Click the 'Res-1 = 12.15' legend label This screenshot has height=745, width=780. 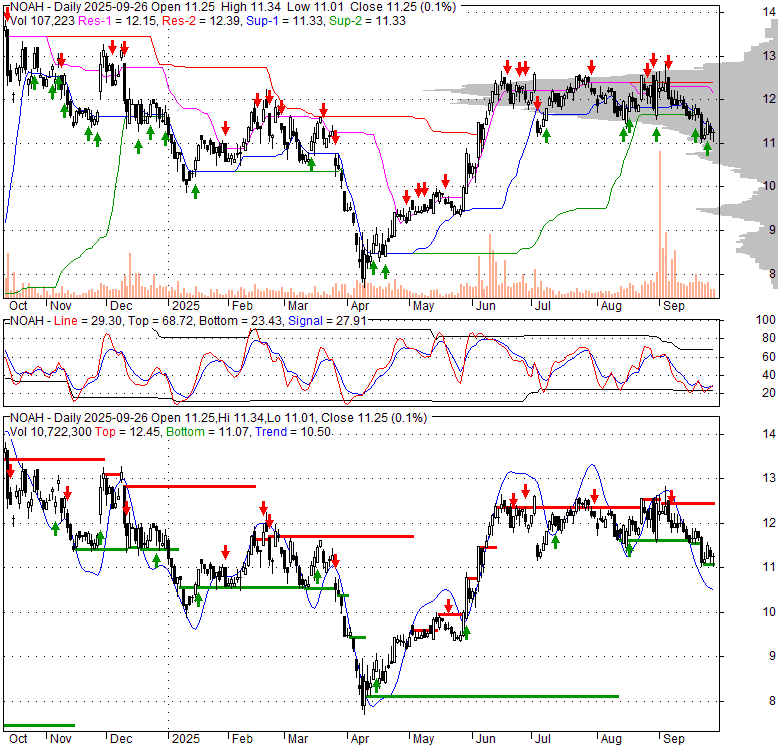(x=118, y=21)
